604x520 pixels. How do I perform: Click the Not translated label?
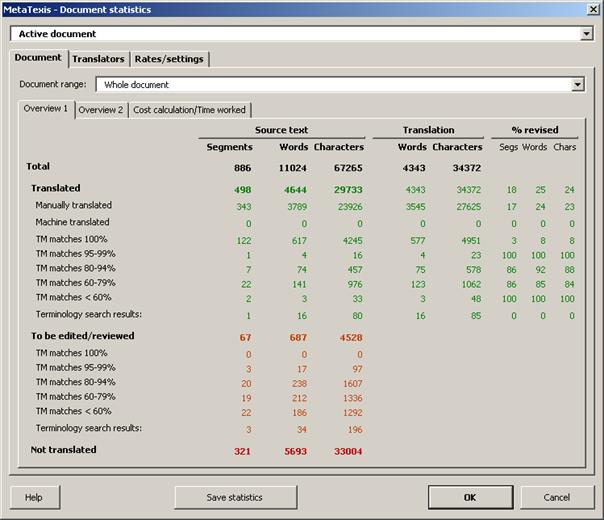pos(64,450)
